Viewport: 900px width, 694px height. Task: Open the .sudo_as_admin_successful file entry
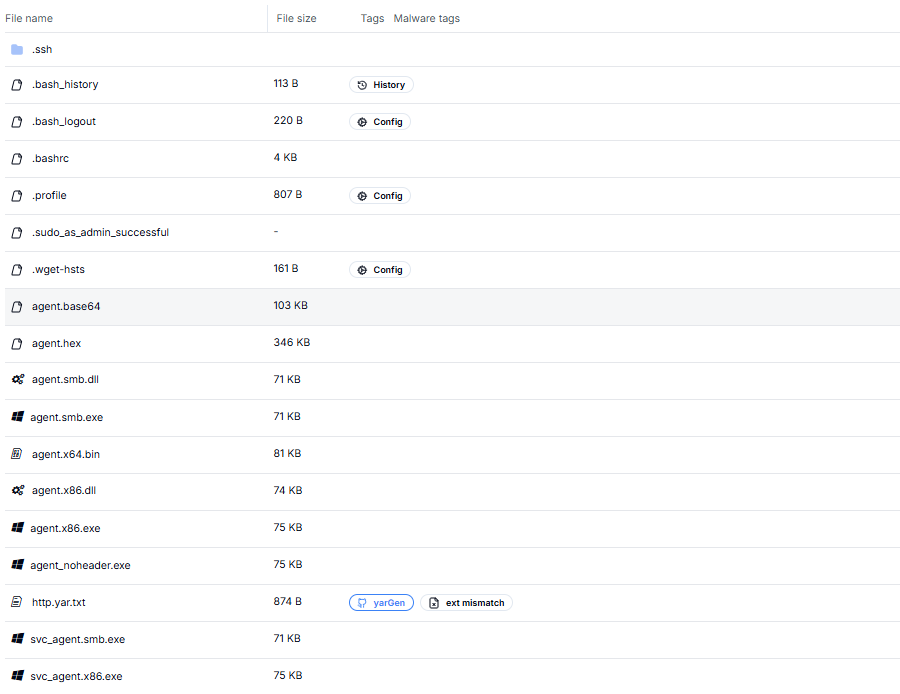pos(100,232)
